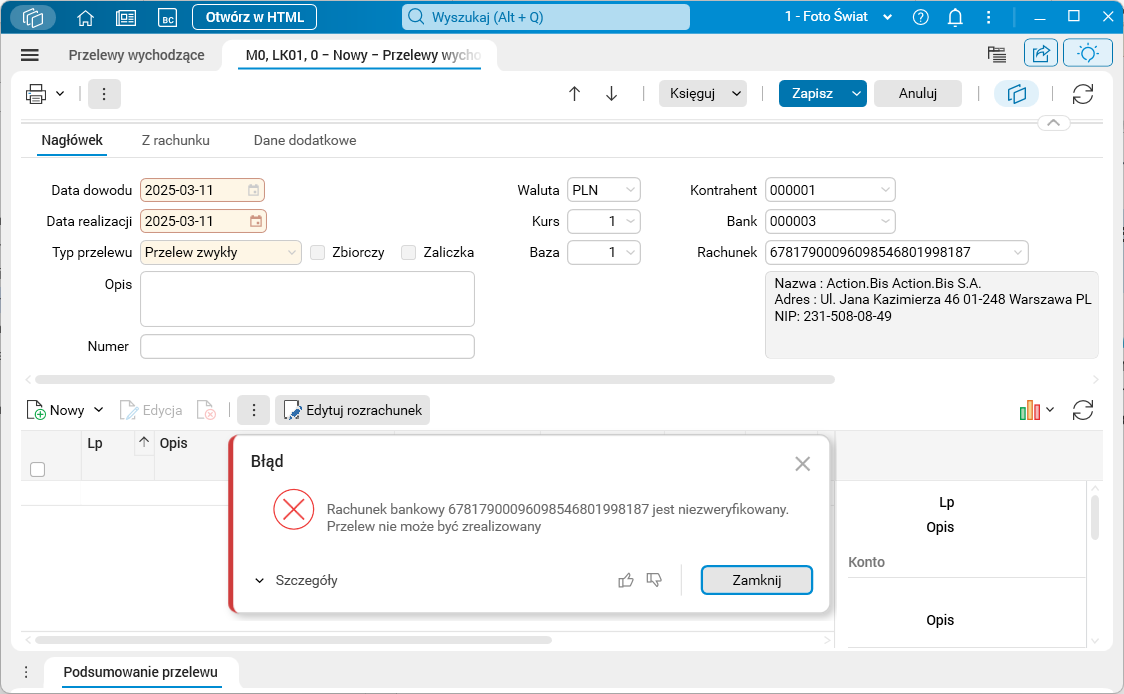Click Zamknij in error dialog

click(756, 580)
